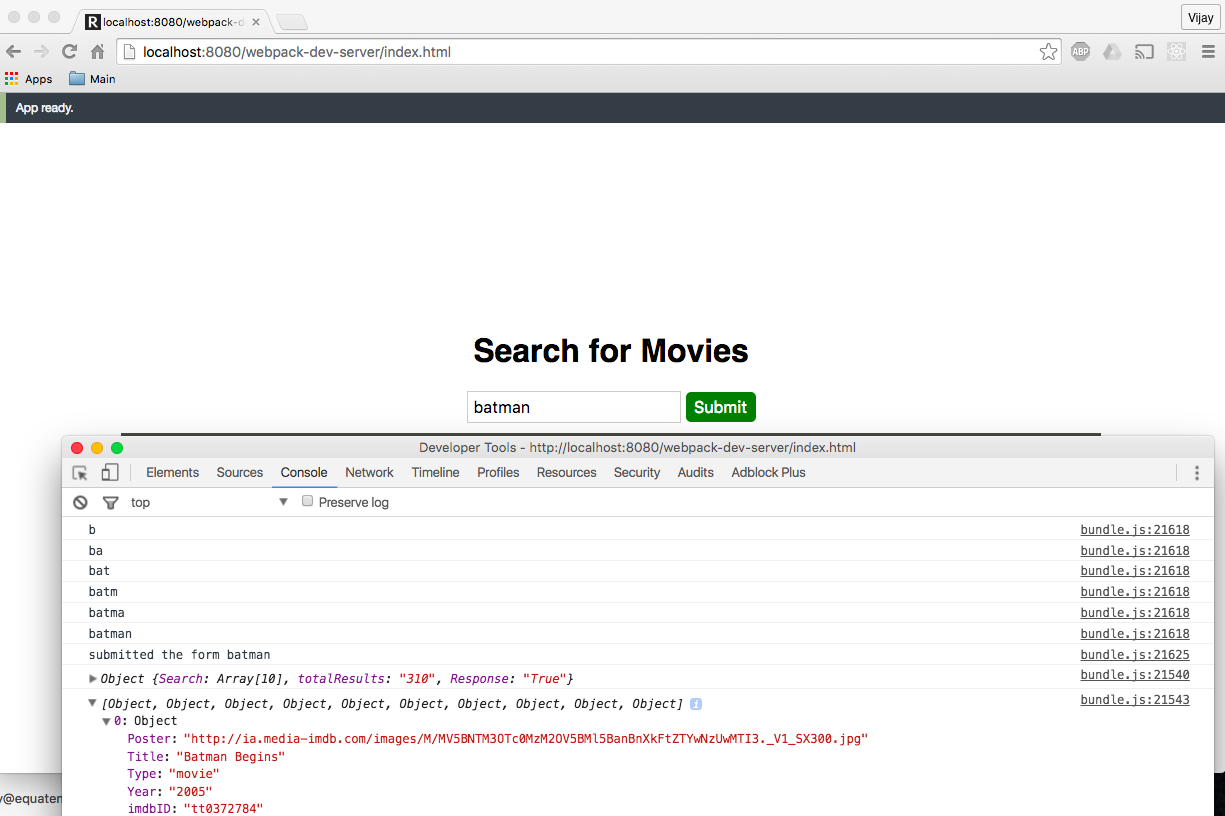
Task: Click the Search for Movies heading
Action: click(611, 351)
